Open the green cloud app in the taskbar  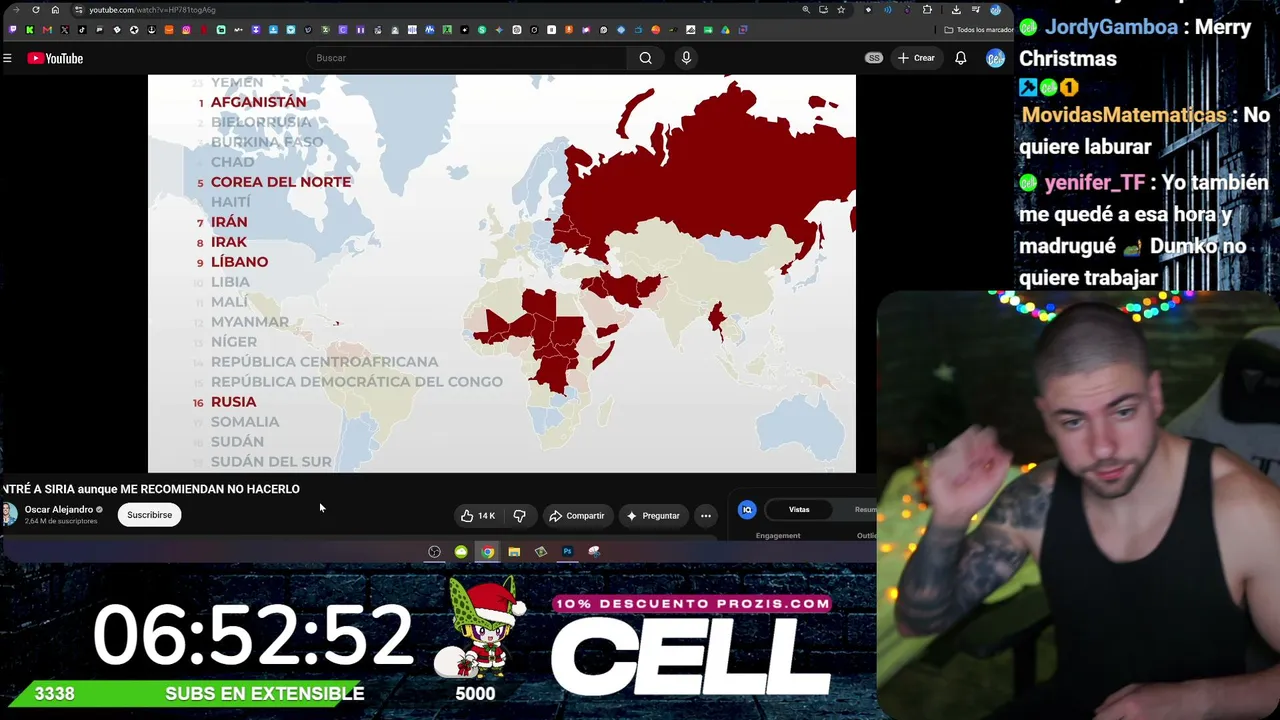pos(461,552)
